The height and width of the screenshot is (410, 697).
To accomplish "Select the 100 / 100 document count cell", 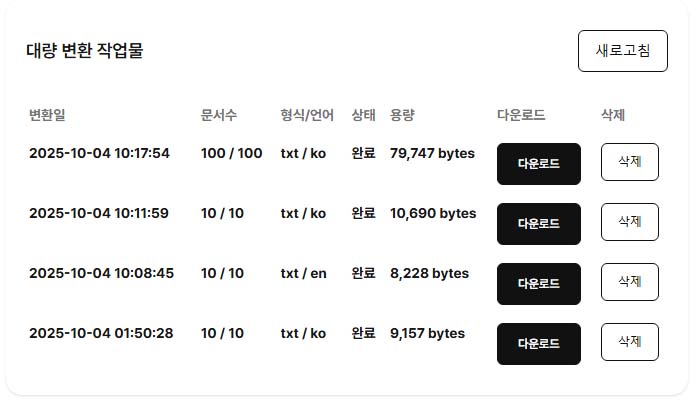I will point(231,154).
